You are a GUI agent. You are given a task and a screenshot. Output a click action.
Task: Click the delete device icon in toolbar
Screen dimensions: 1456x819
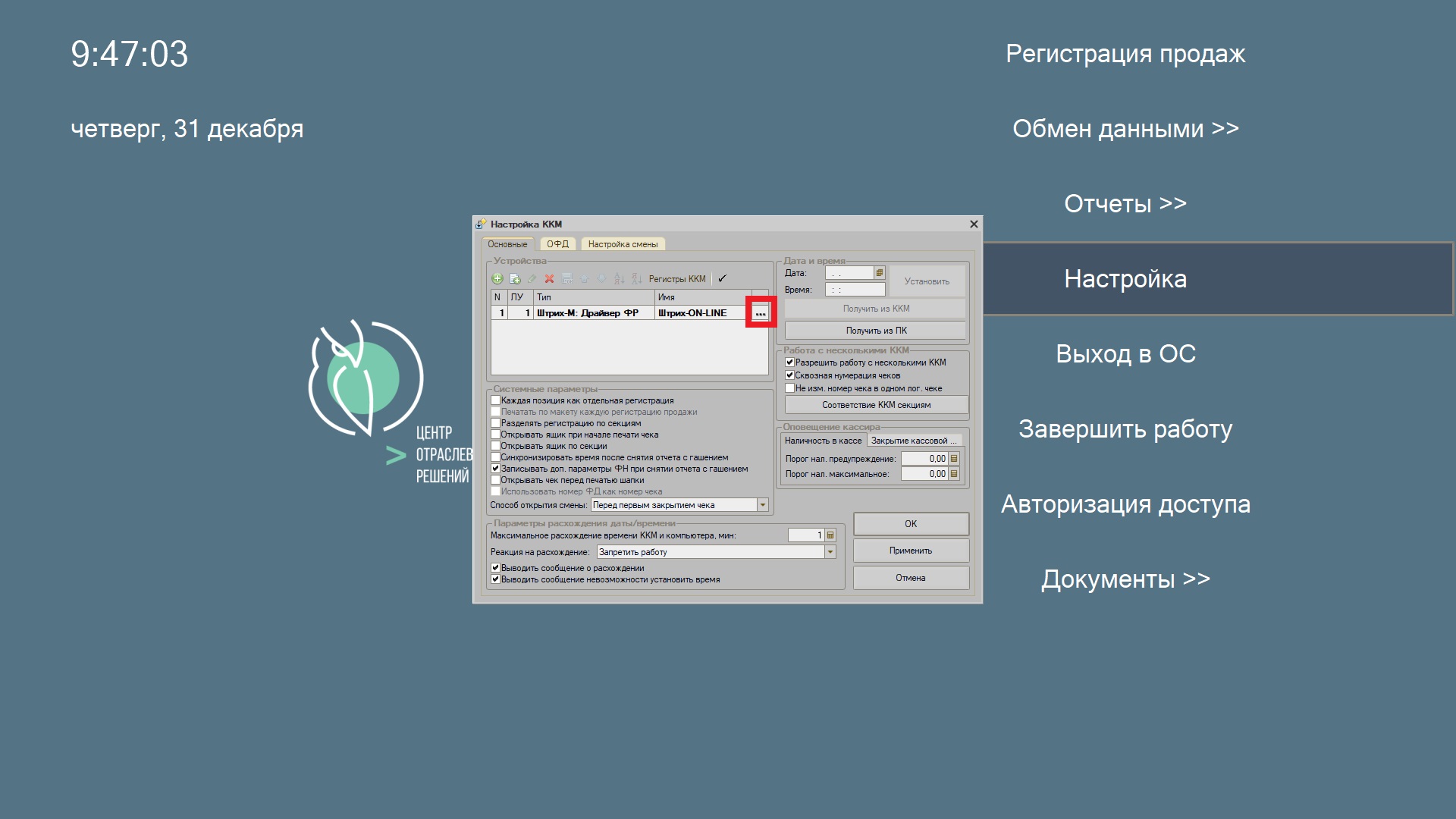coord(549,279)
